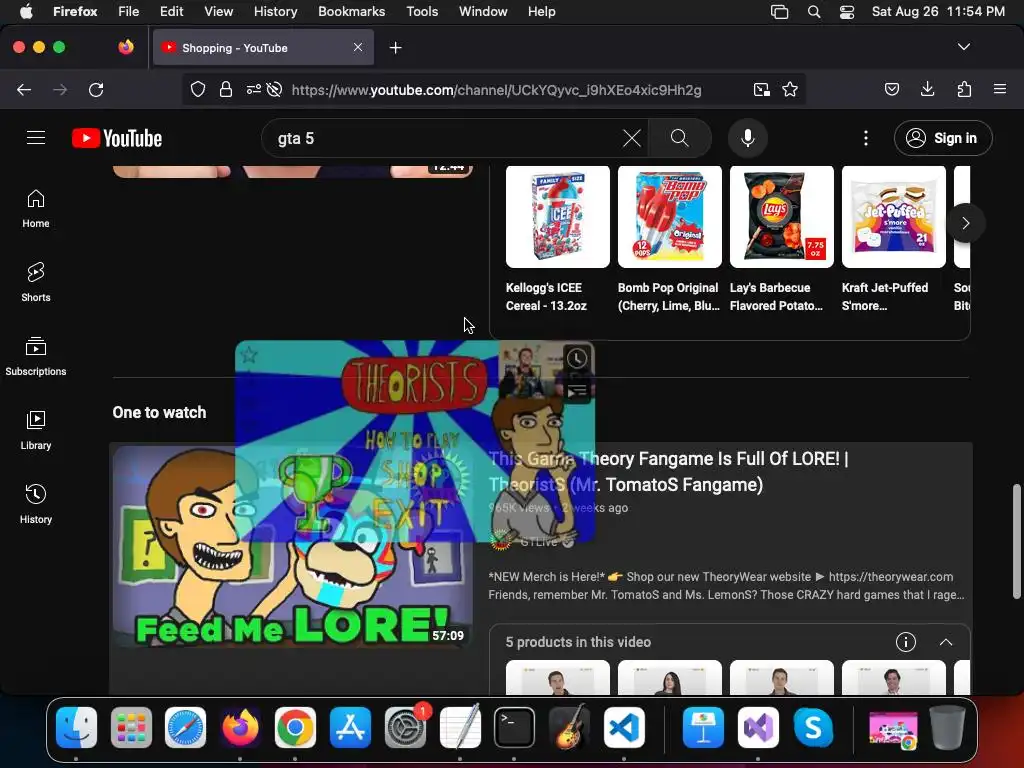
Task: Open Firefox File menu
Action: [129, 11]
